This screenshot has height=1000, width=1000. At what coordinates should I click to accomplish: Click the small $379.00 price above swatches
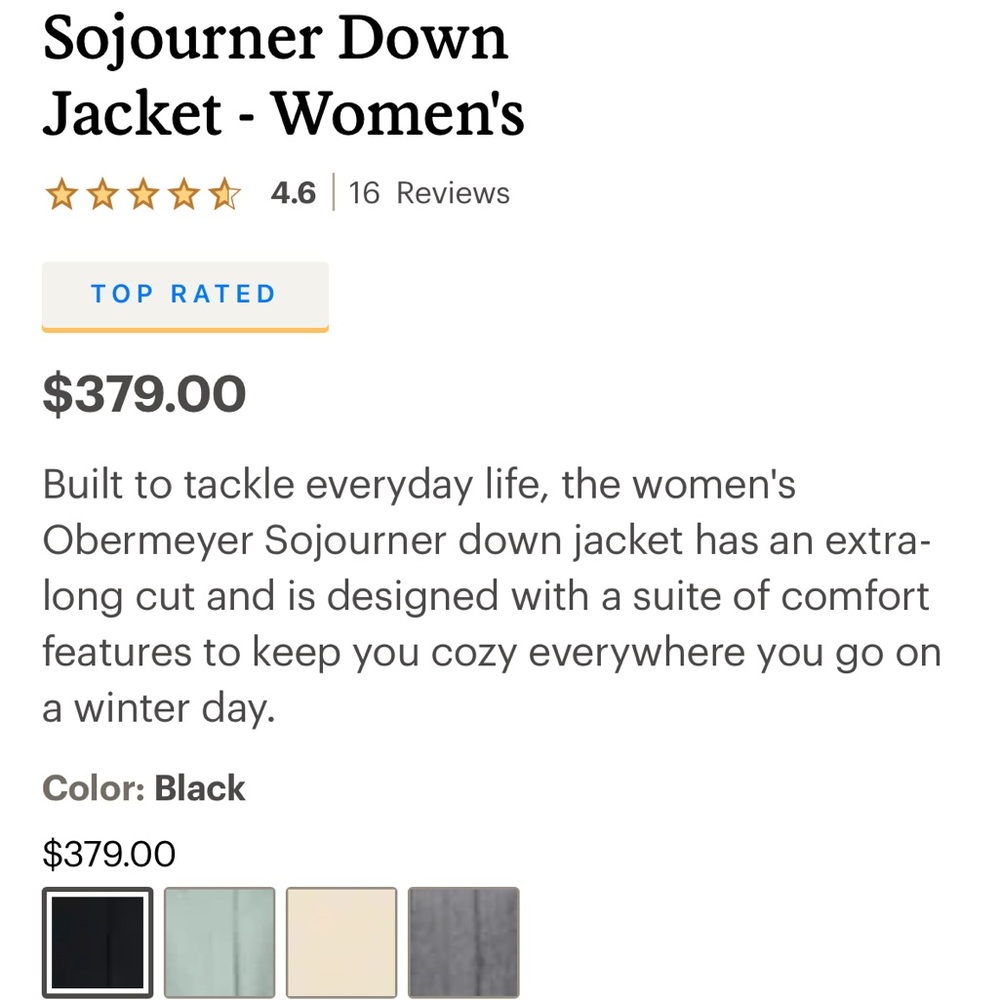(x=109, y=853)
